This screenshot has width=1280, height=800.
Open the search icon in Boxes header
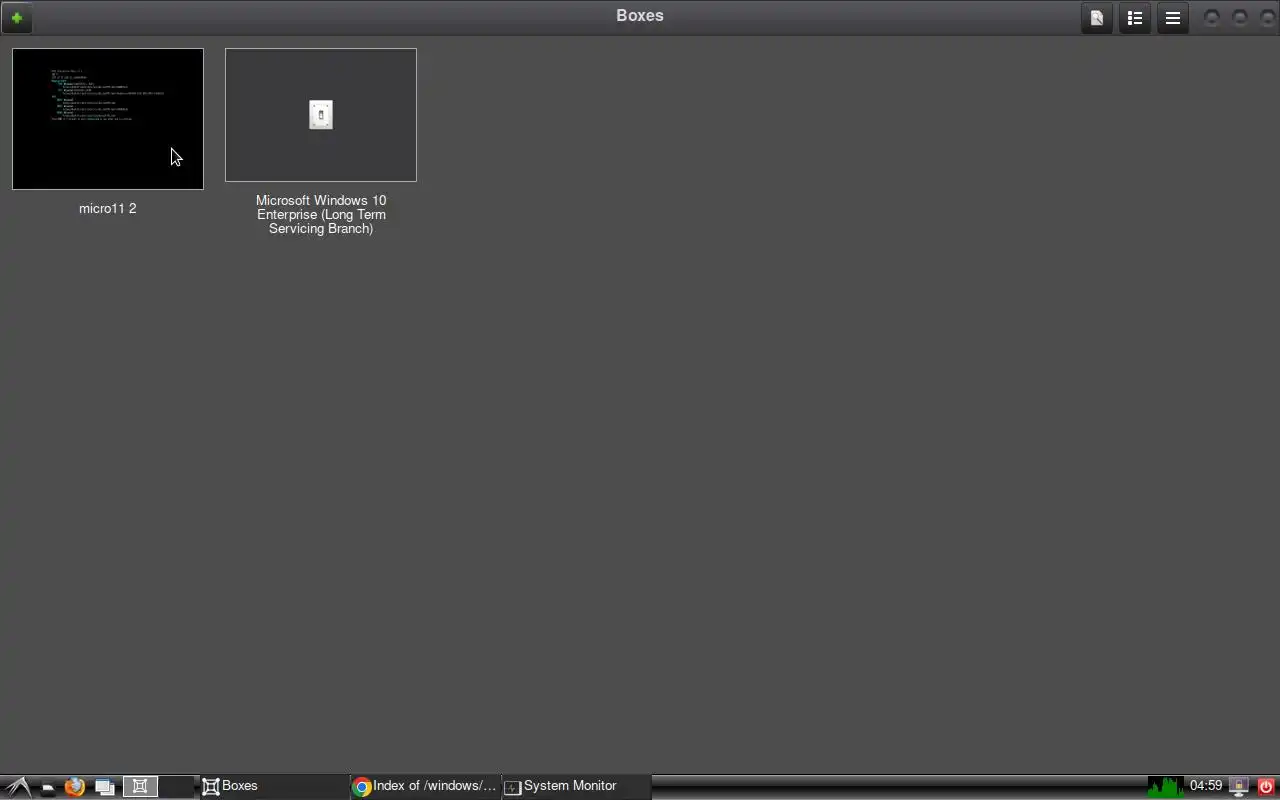tap(1097, 18)
